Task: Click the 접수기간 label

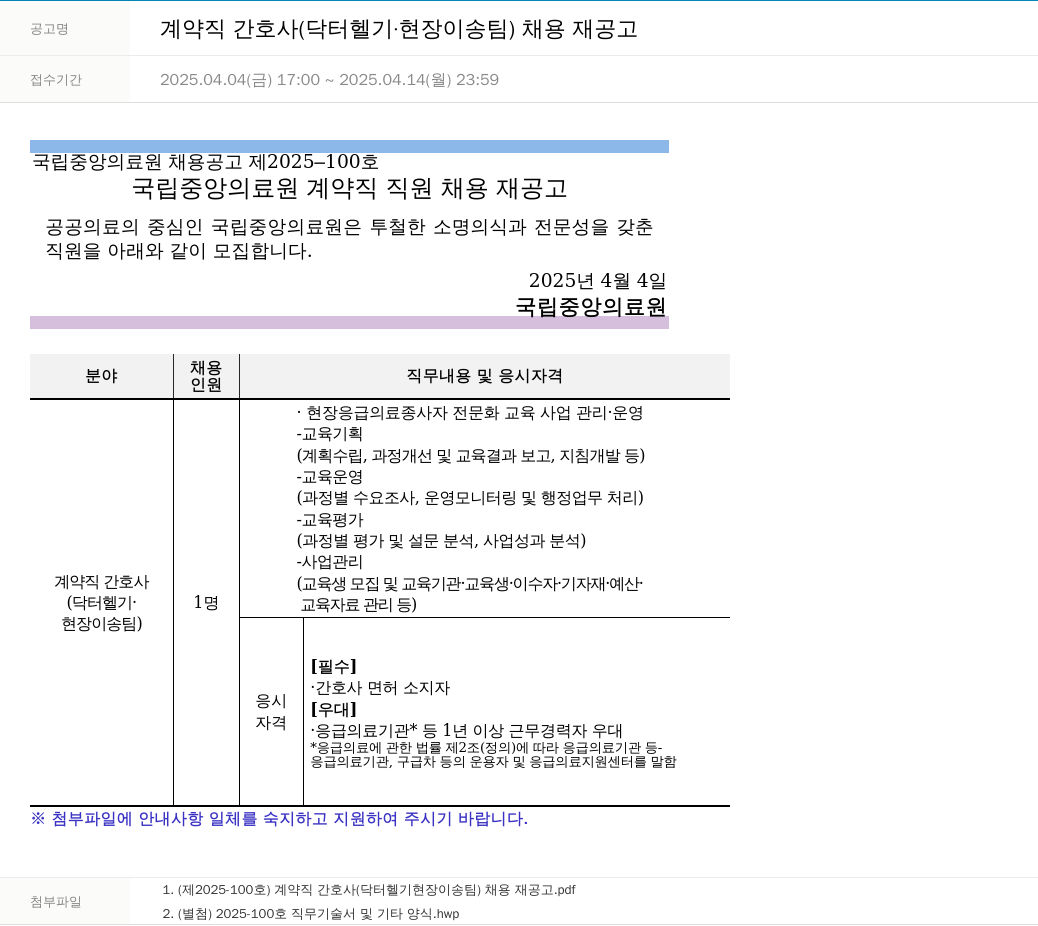Action: pos(56,80)
